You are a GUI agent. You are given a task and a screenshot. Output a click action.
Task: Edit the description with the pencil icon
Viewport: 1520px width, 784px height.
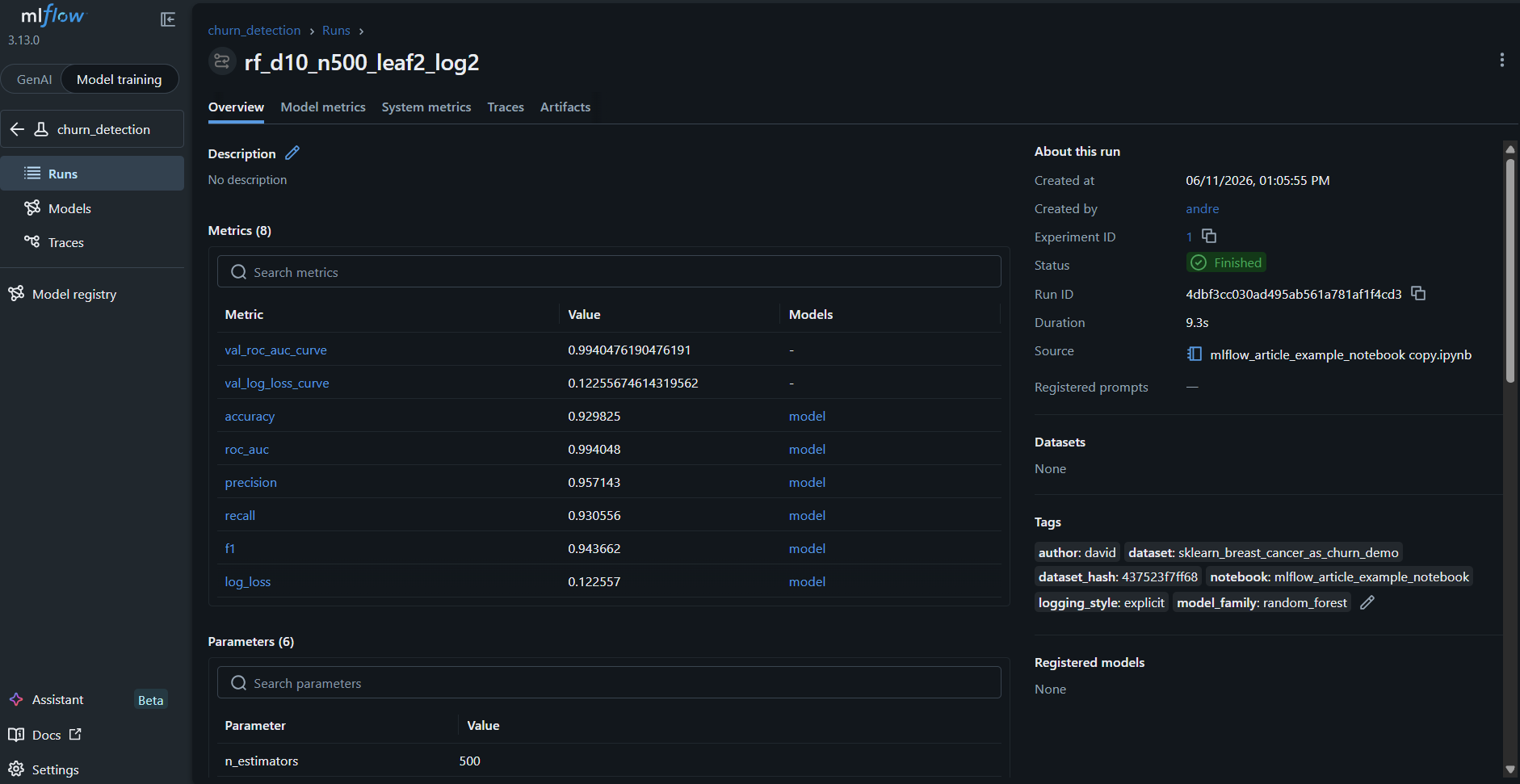click(x=292, y=153)
